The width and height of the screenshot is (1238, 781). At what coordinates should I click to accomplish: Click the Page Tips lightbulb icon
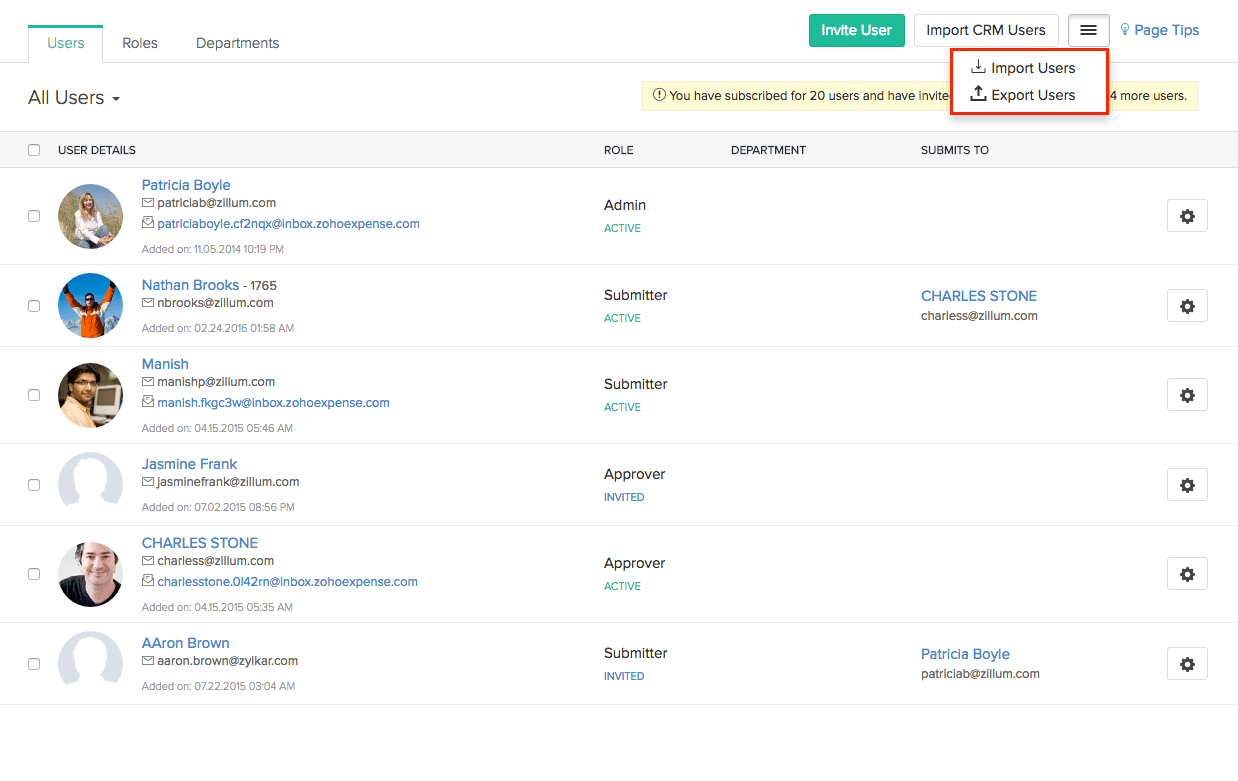click(x=1124, y=30)
